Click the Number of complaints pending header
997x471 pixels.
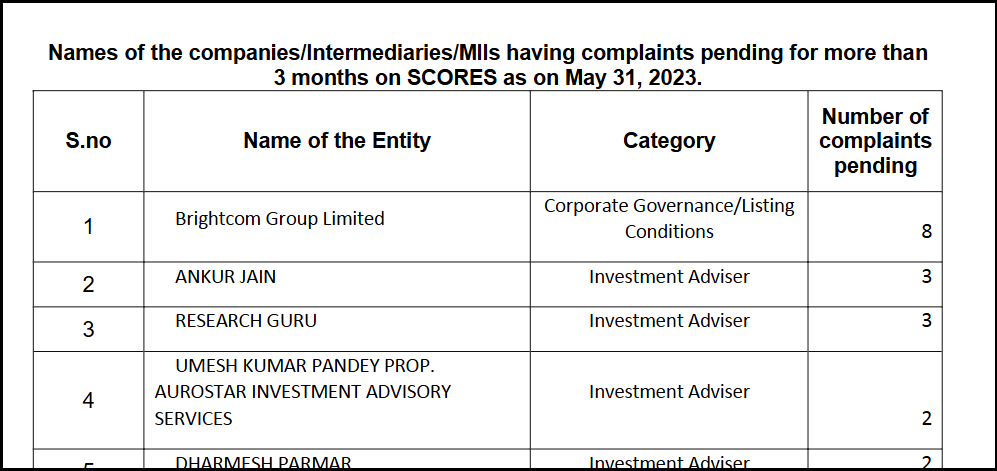[875, 141]
